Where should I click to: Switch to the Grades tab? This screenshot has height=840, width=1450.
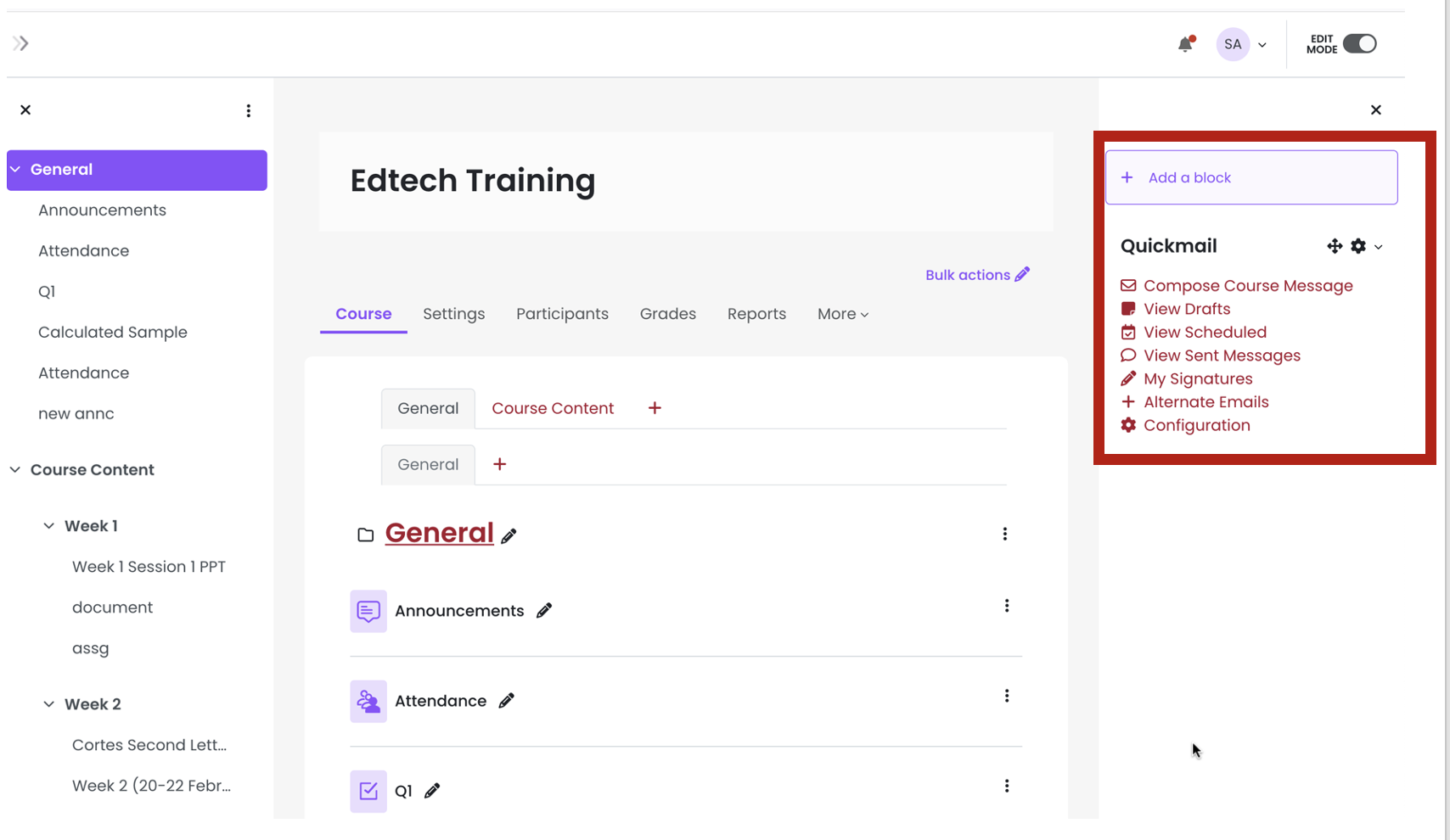tap(667, 314)
